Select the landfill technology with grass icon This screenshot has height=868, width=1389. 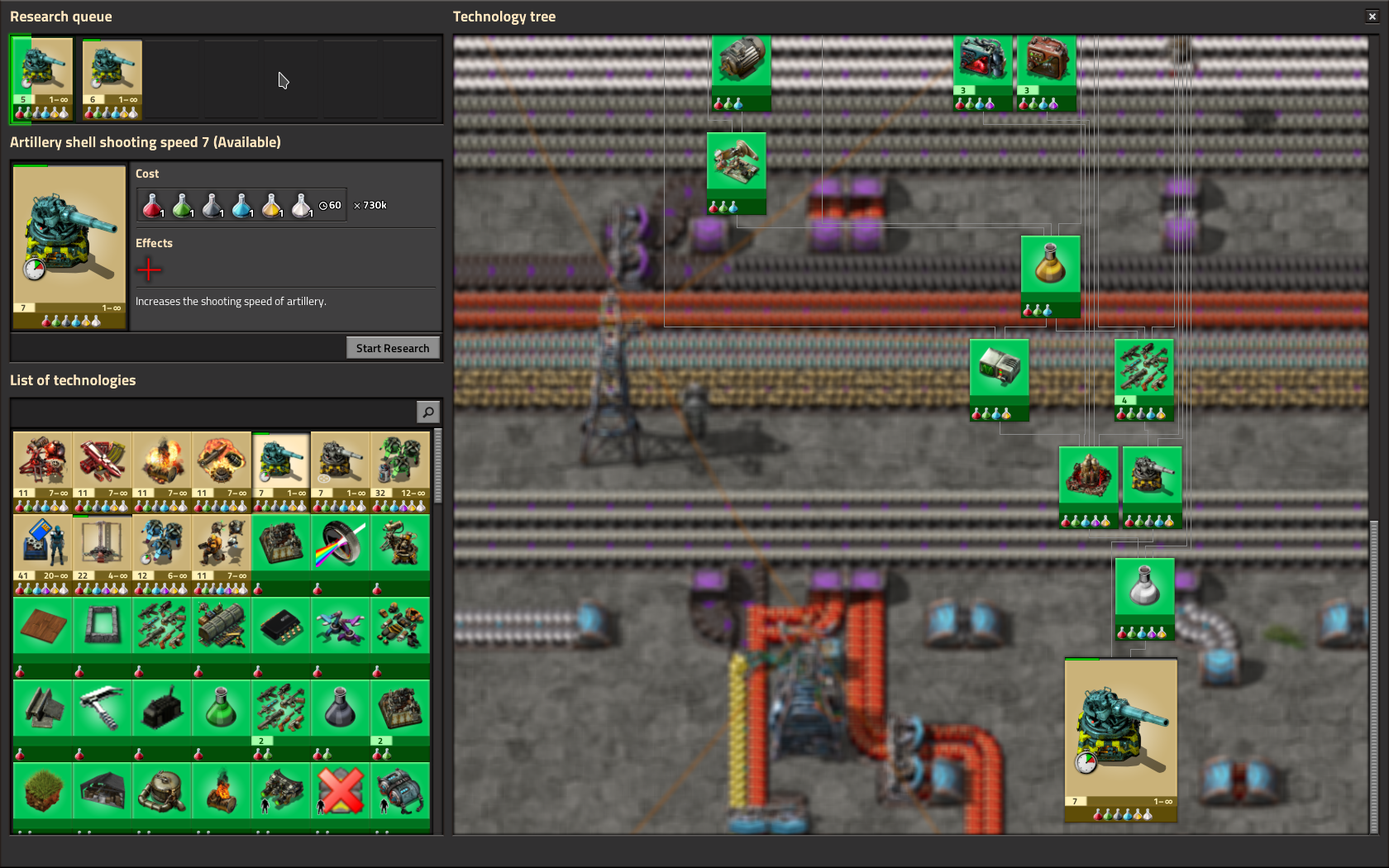point(41,789)
